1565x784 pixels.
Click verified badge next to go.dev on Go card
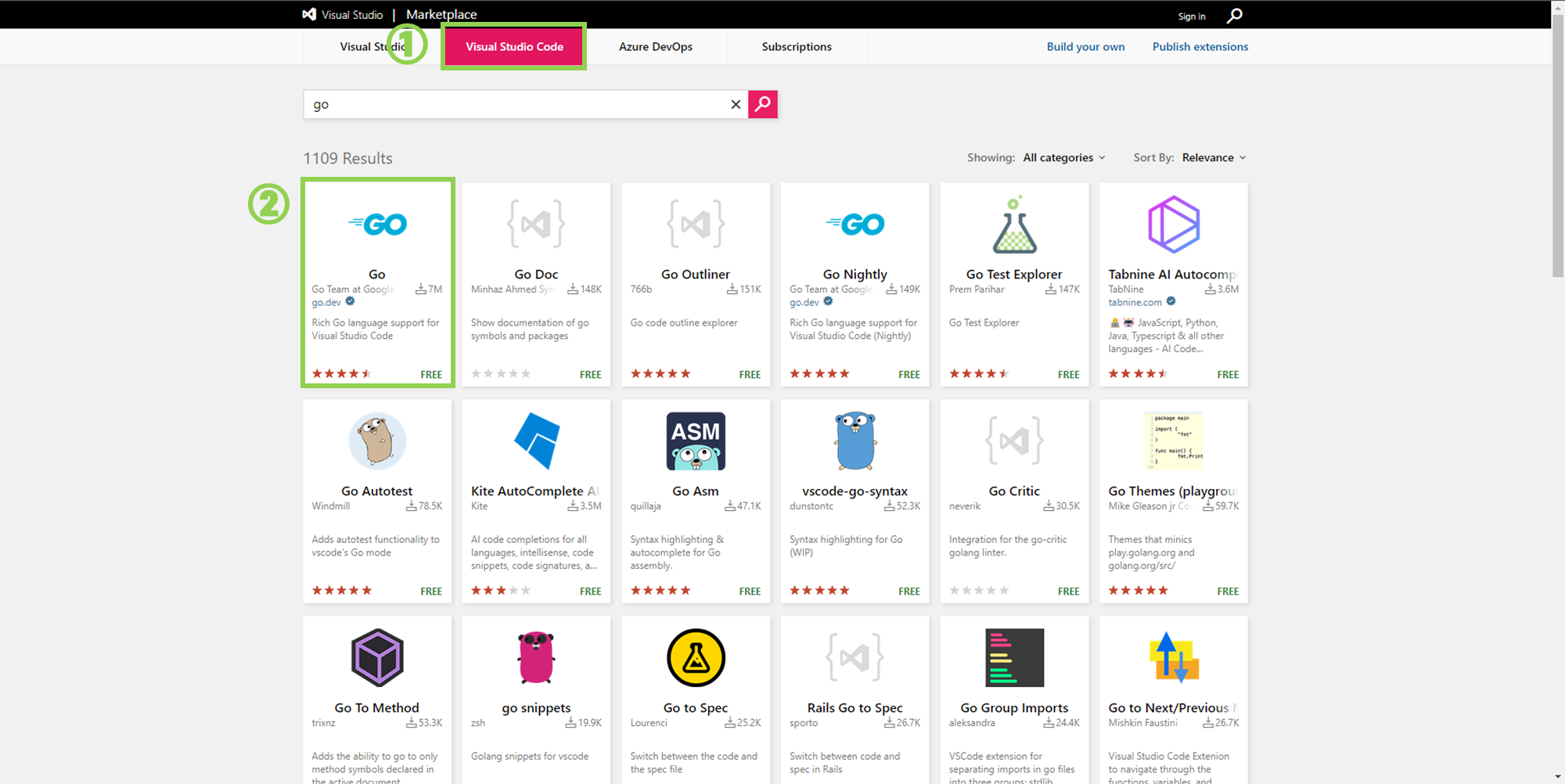pos(351,301)
